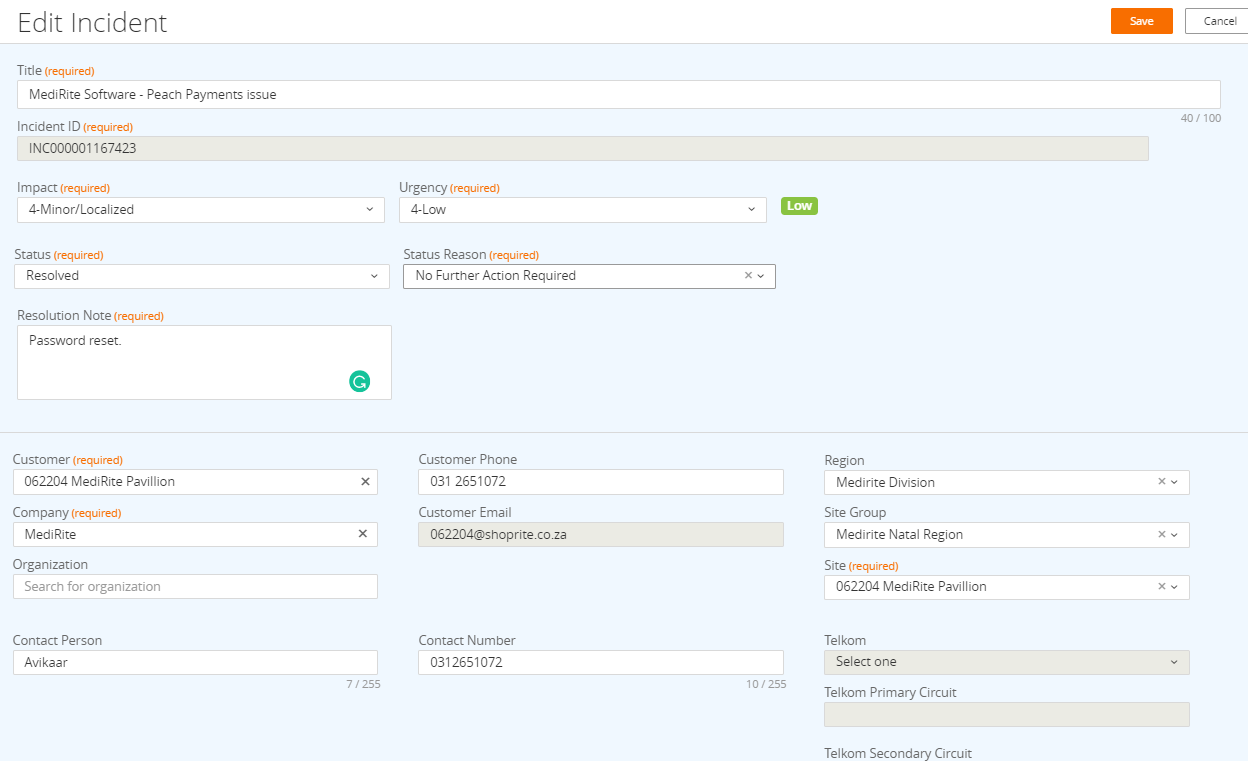
Task: Clear the Site selection with X
Action: click(x=1162, y=587)
